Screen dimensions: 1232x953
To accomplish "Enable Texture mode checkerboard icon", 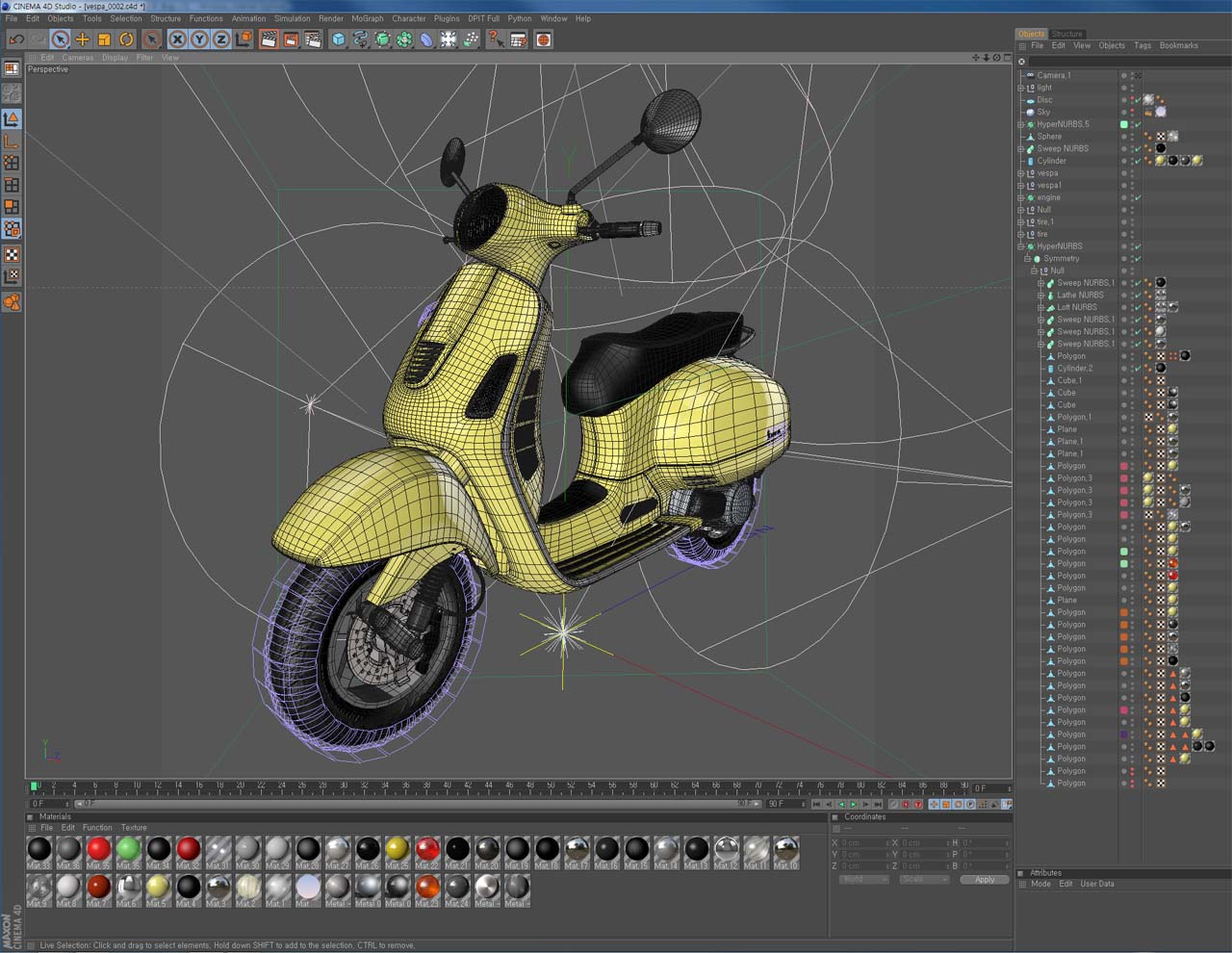I will point(12,255).
